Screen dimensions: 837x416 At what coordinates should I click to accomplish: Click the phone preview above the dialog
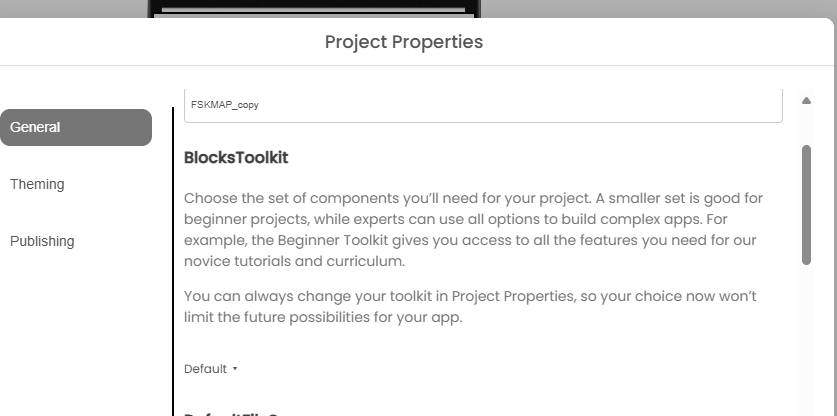click(314, 9)
